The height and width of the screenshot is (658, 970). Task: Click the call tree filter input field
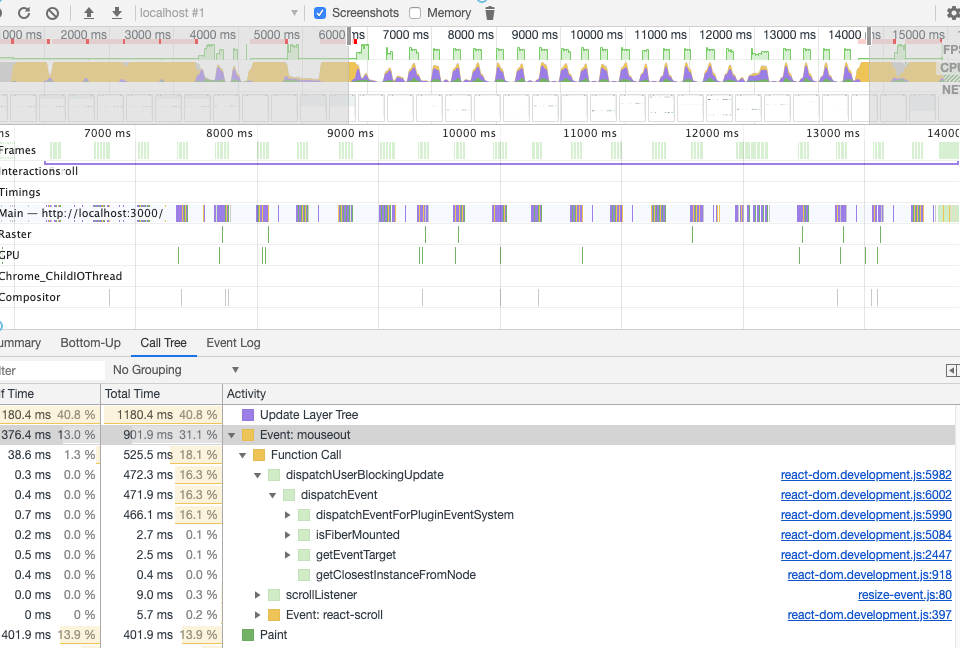[x=52, y=370]
